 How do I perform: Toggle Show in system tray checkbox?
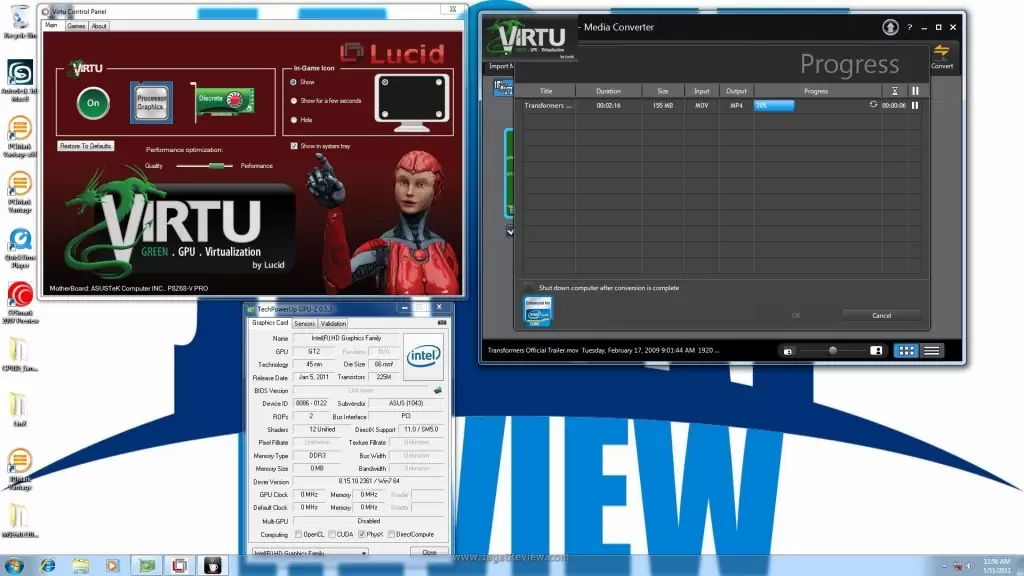(x=294, y=146)
